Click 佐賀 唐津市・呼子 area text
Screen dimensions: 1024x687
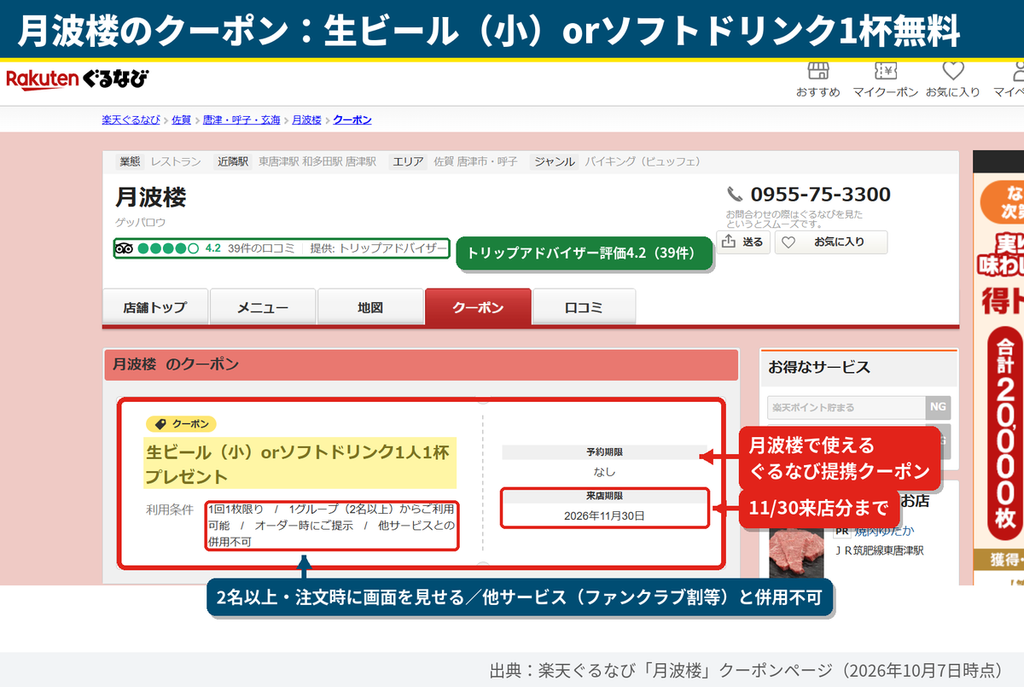coord(475,161)
